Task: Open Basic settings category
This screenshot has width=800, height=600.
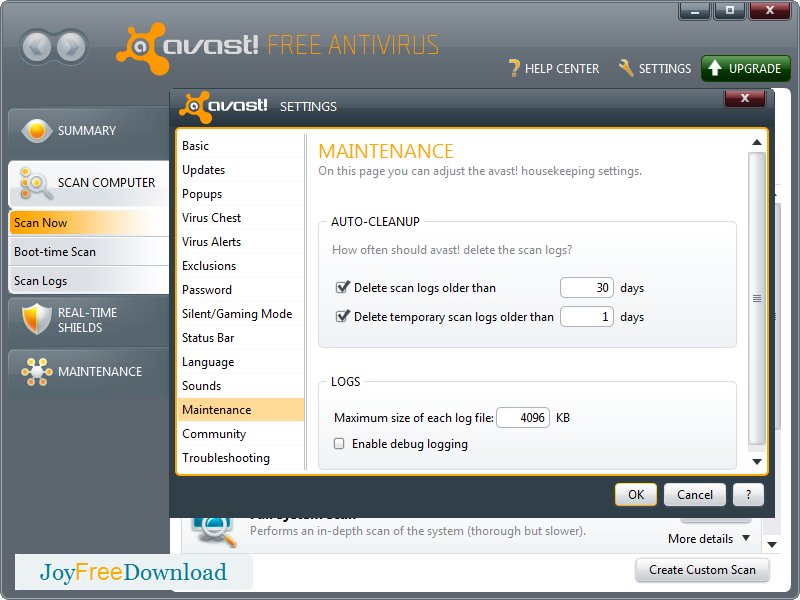Action: click(240, 146)
